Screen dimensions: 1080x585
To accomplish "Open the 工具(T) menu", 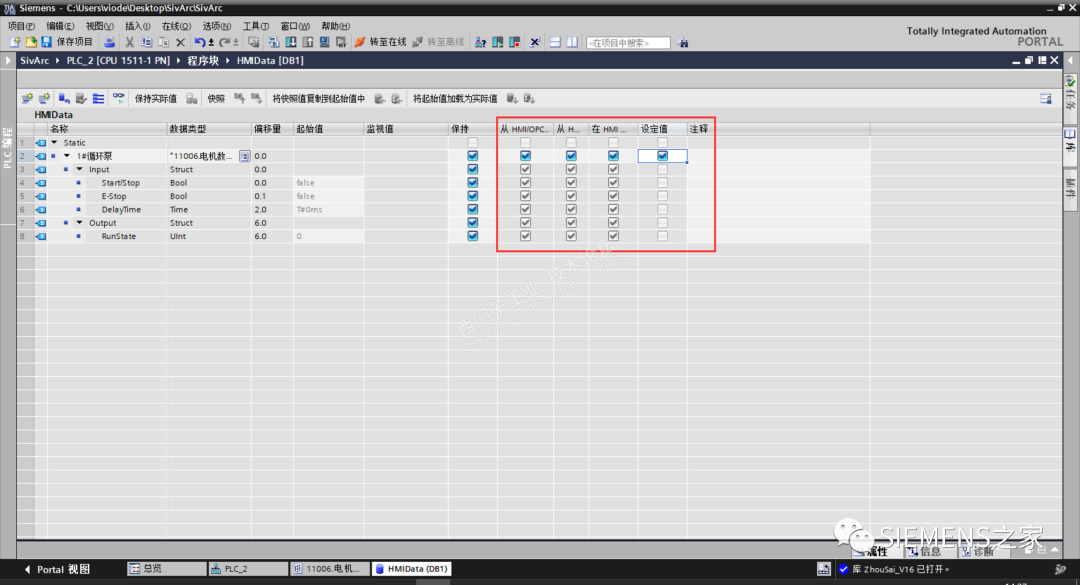I will [256, 26].
